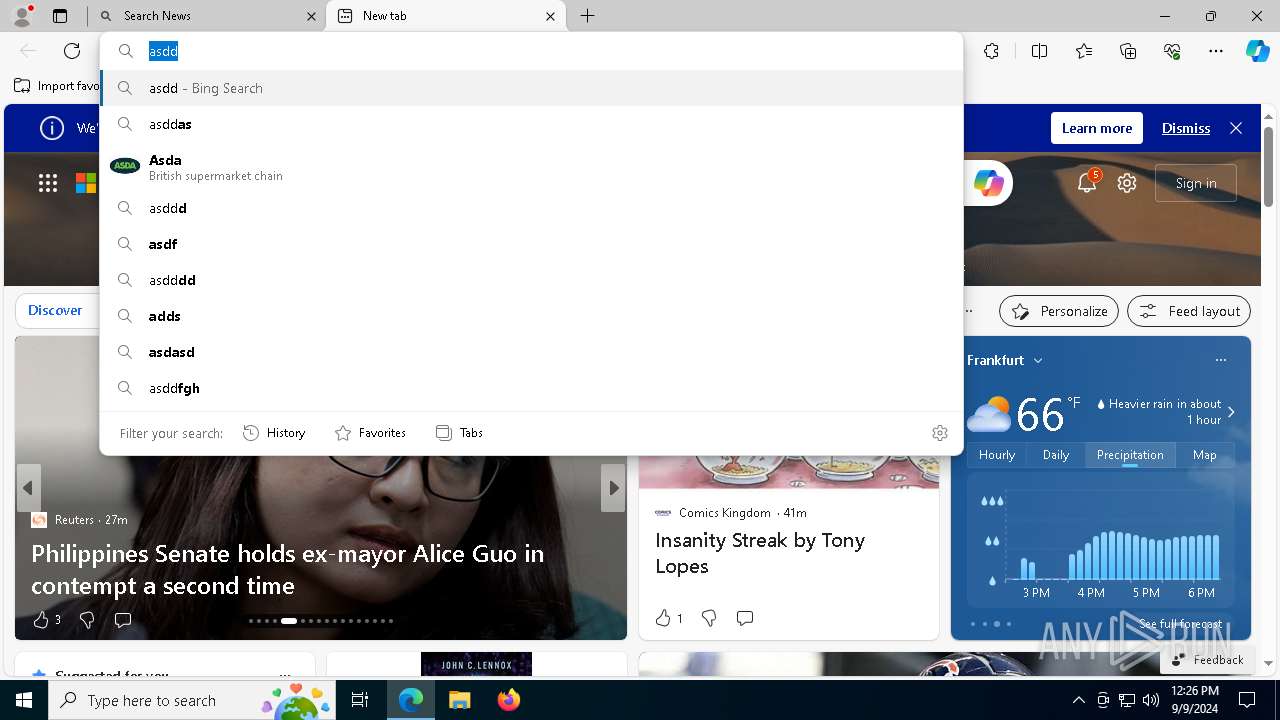Open the Discover feed tab

tap(55, 311)
